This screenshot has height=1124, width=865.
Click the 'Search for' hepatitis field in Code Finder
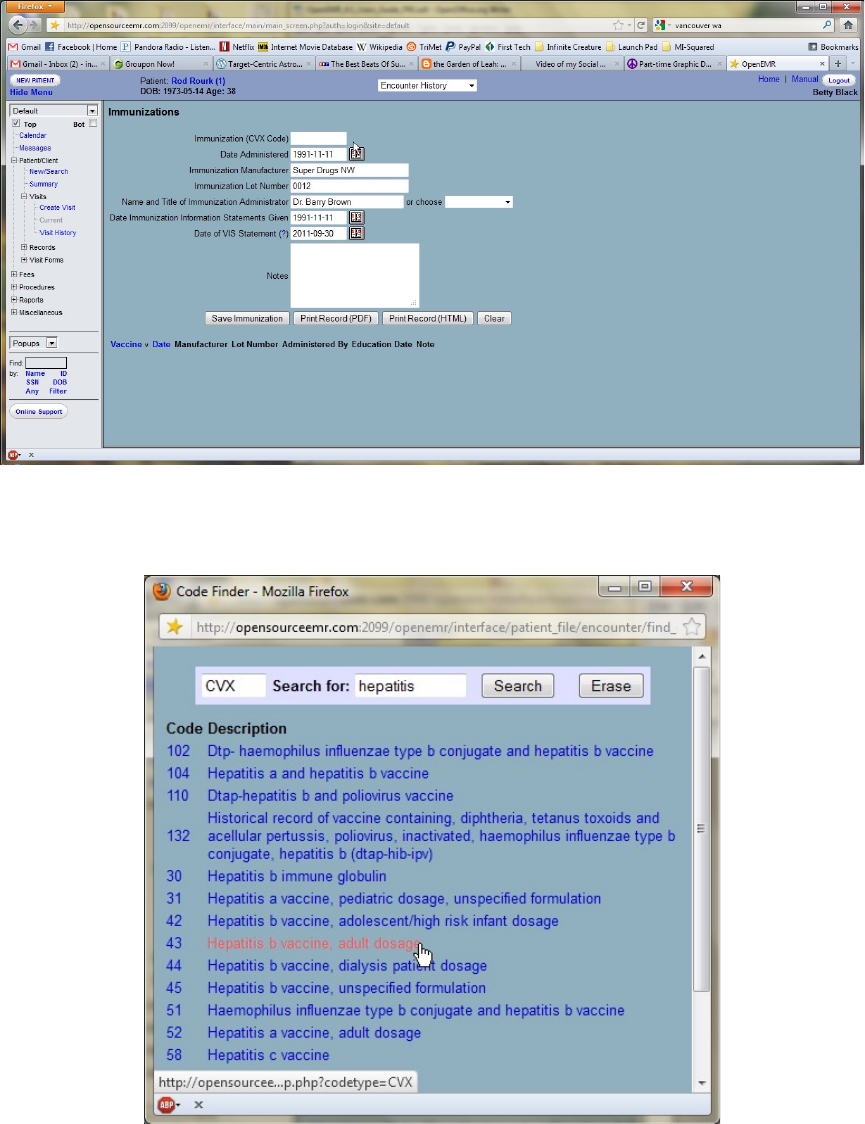(x=410, y=686)
